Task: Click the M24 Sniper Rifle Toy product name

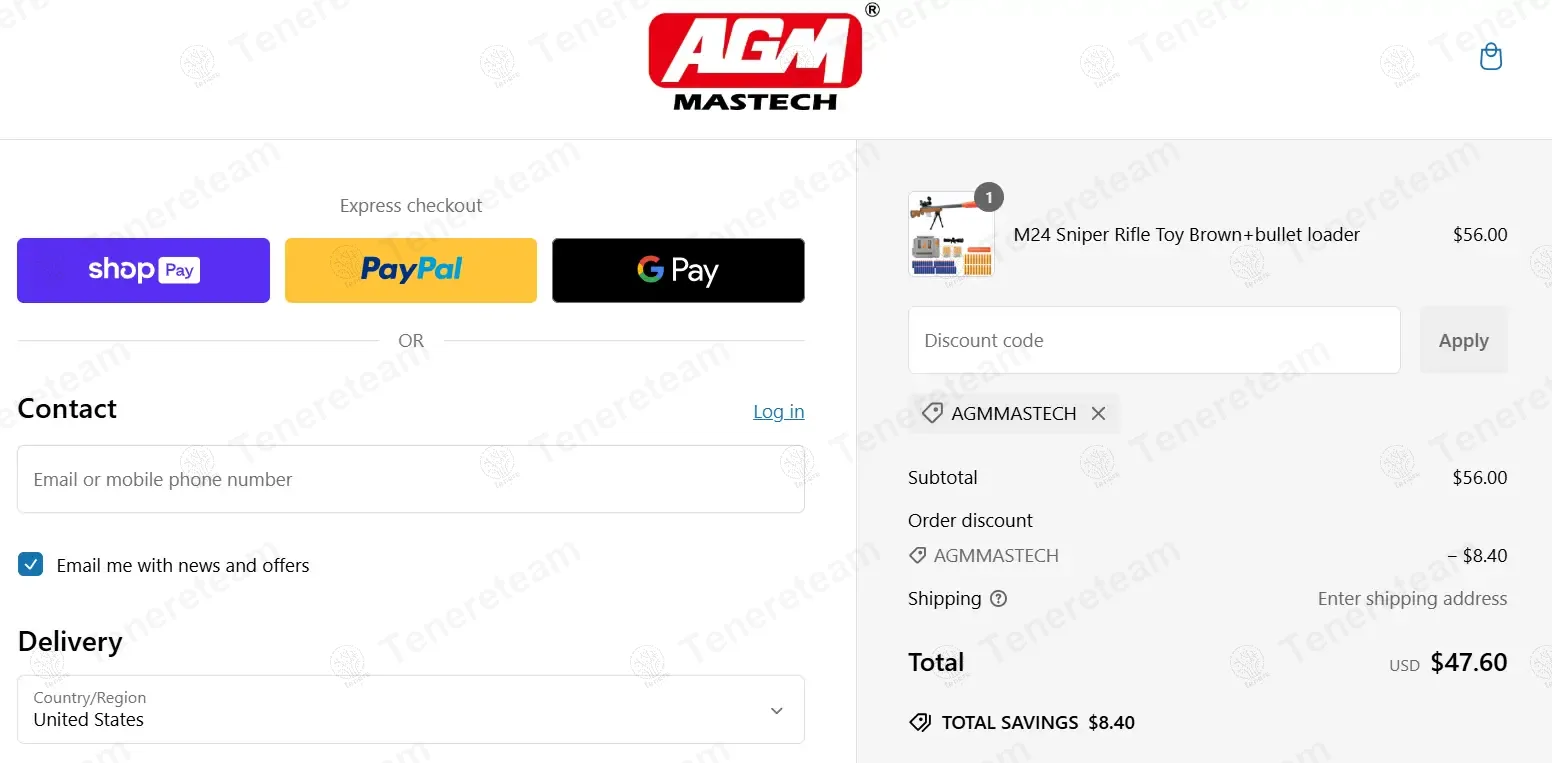Action: tap(1187, 235)
